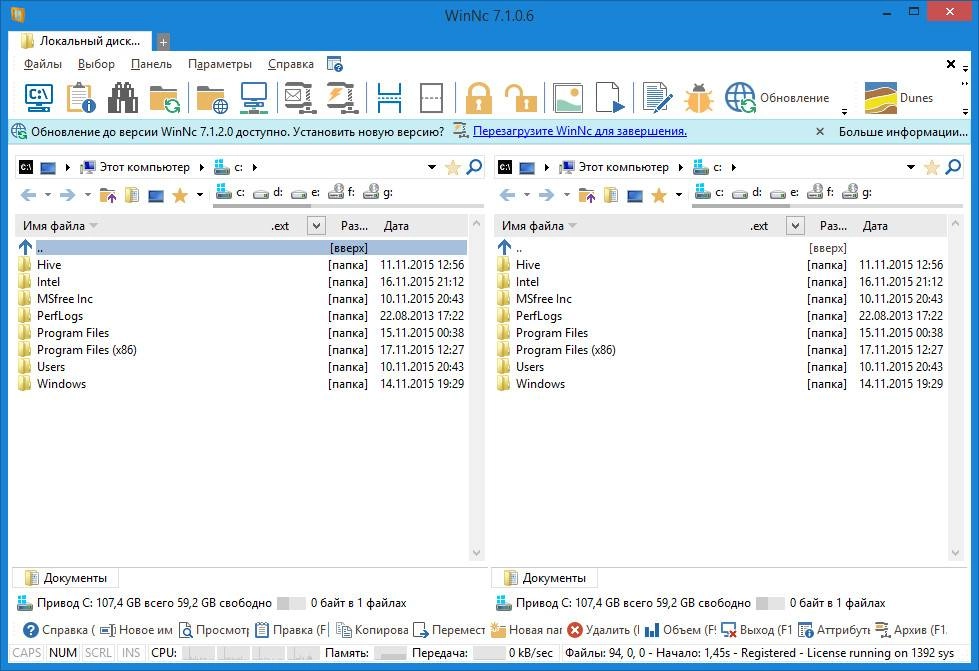This screenshot has height=671, width=979.
Task: Go up one folder in the left panel
Action: [x=108, y=195]
